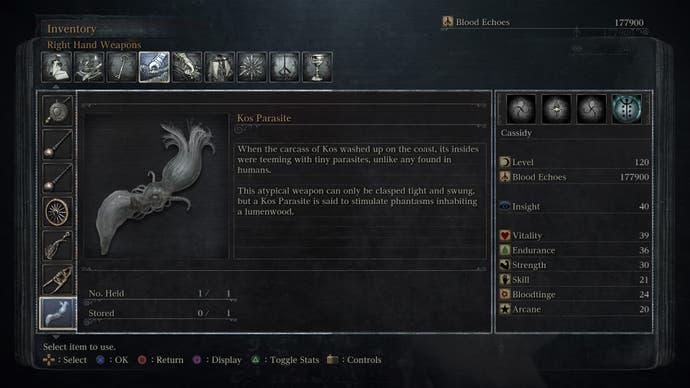Select the first spiked mace weapon slot
690x388 pixels.
[x=57, y=144]
